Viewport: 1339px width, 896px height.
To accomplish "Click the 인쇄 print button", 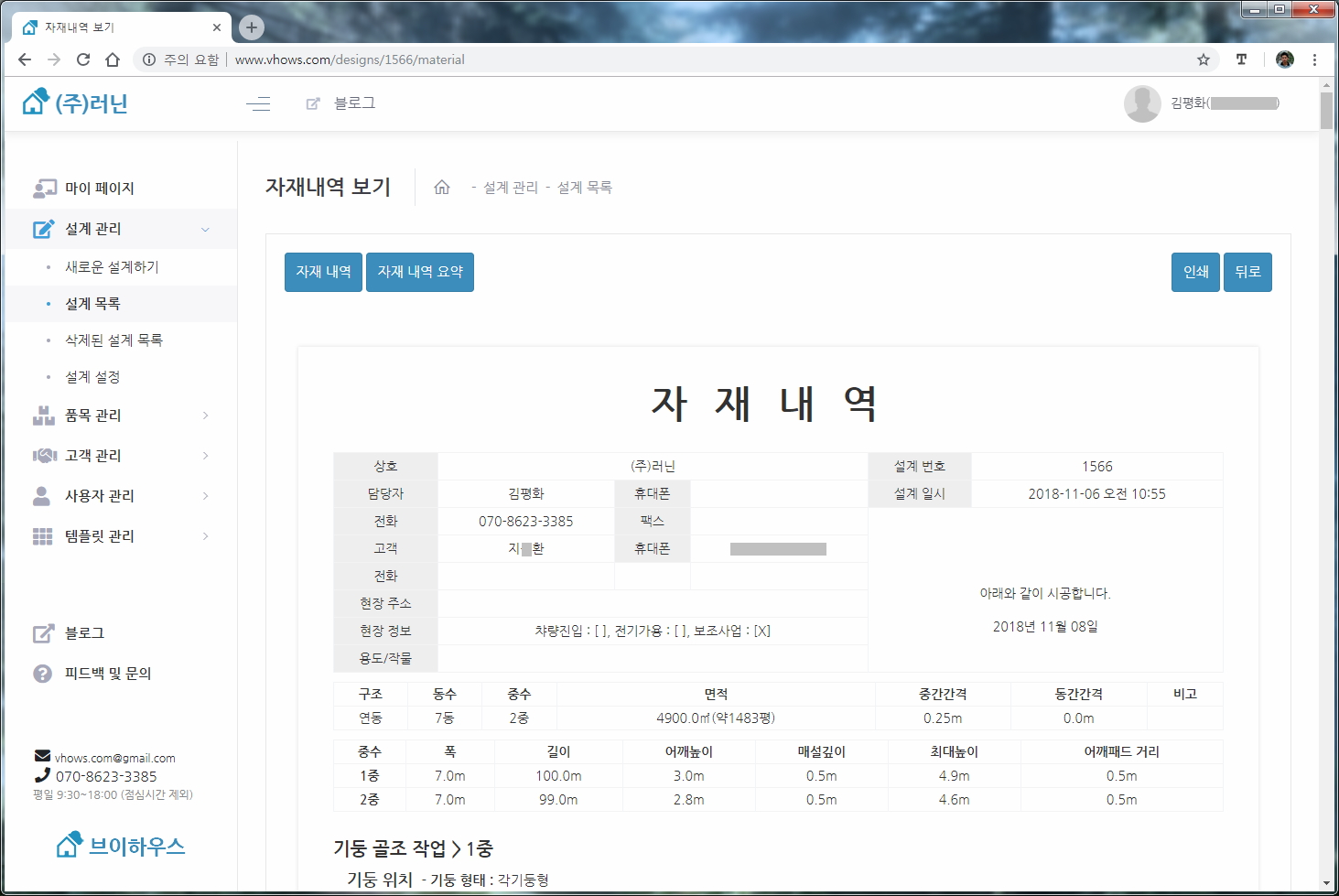I will [x=1195, y=272].
